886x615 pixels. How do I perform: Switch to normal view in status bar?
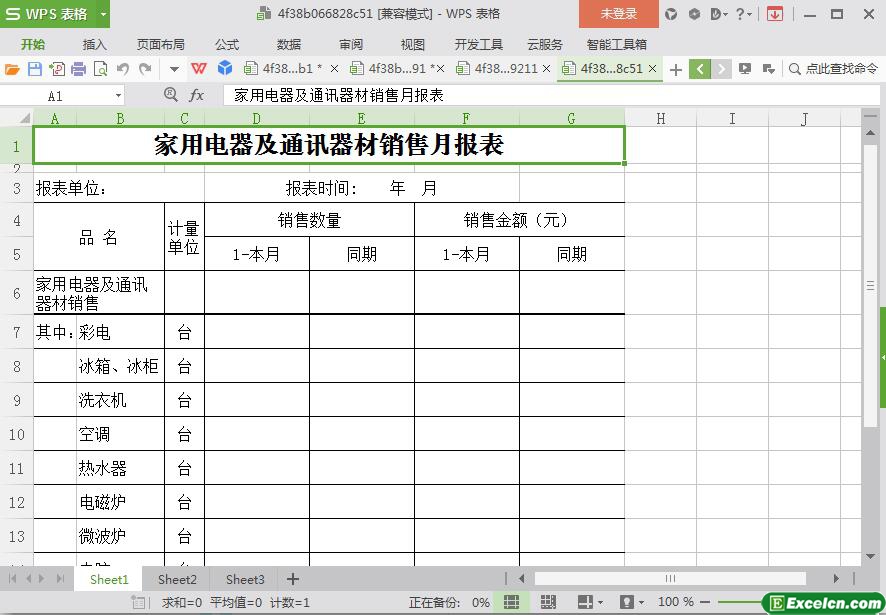click(511, 602)
